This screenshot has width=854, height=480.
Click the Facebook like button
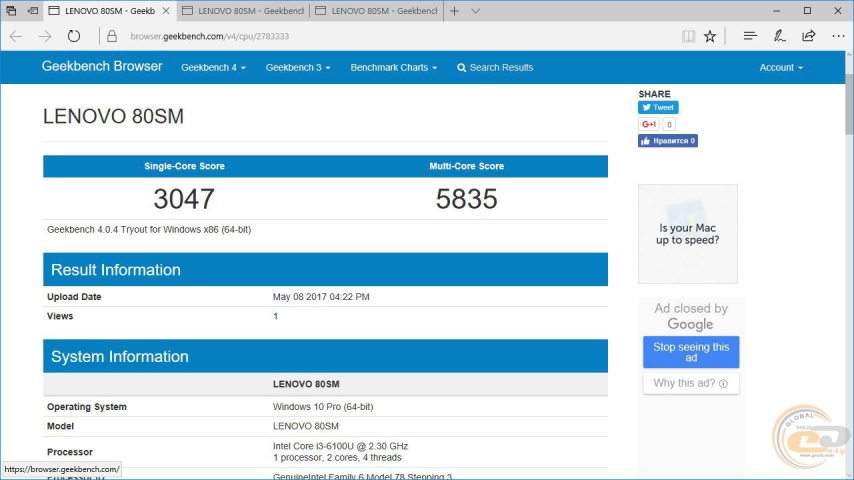[668, 141]
